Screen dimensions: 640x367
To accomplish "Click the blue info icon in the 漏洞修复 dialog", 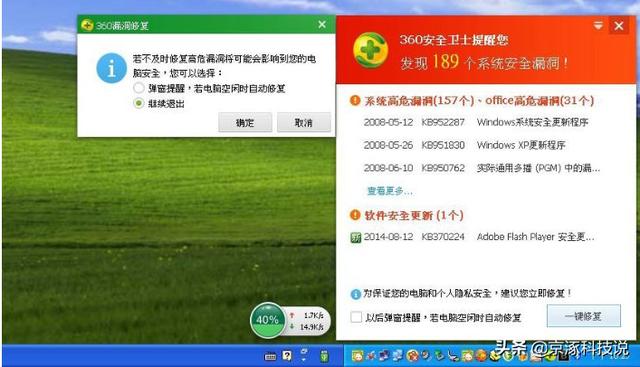I will point(111,68).
